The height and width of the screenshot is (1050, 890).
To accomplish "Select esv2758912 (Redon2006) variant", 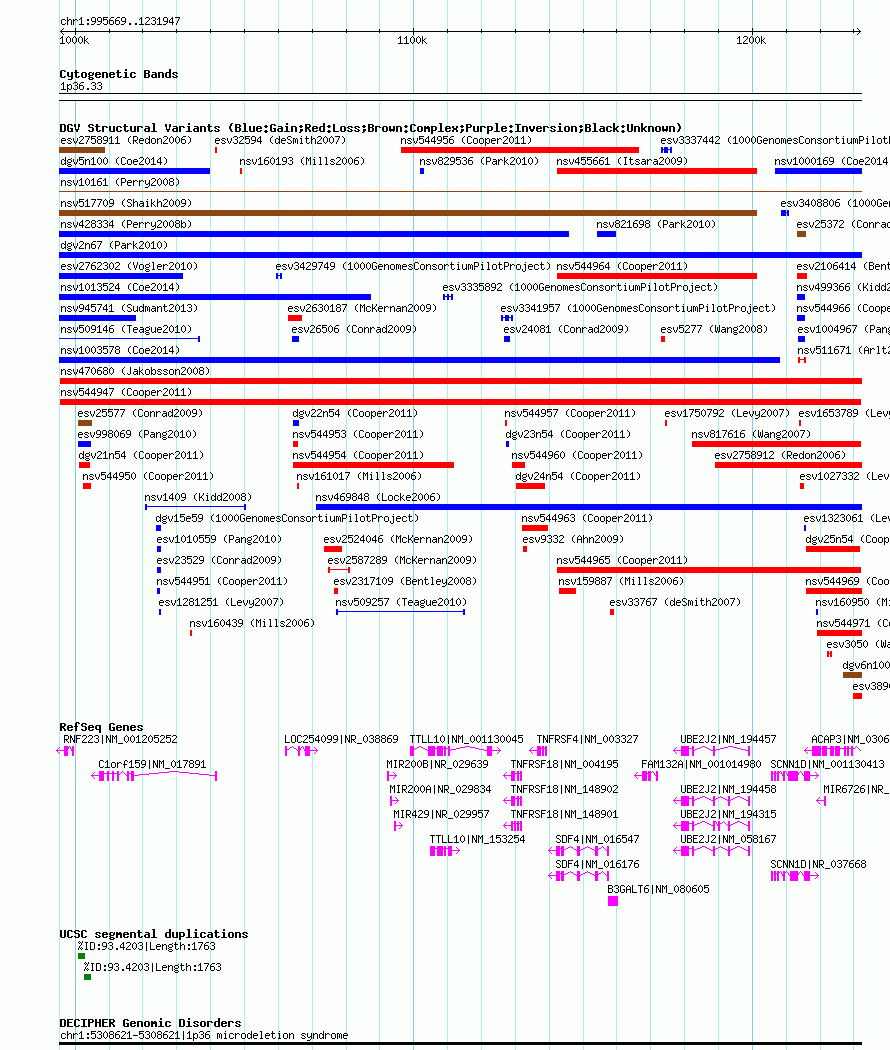I will [x=780, y=455].
